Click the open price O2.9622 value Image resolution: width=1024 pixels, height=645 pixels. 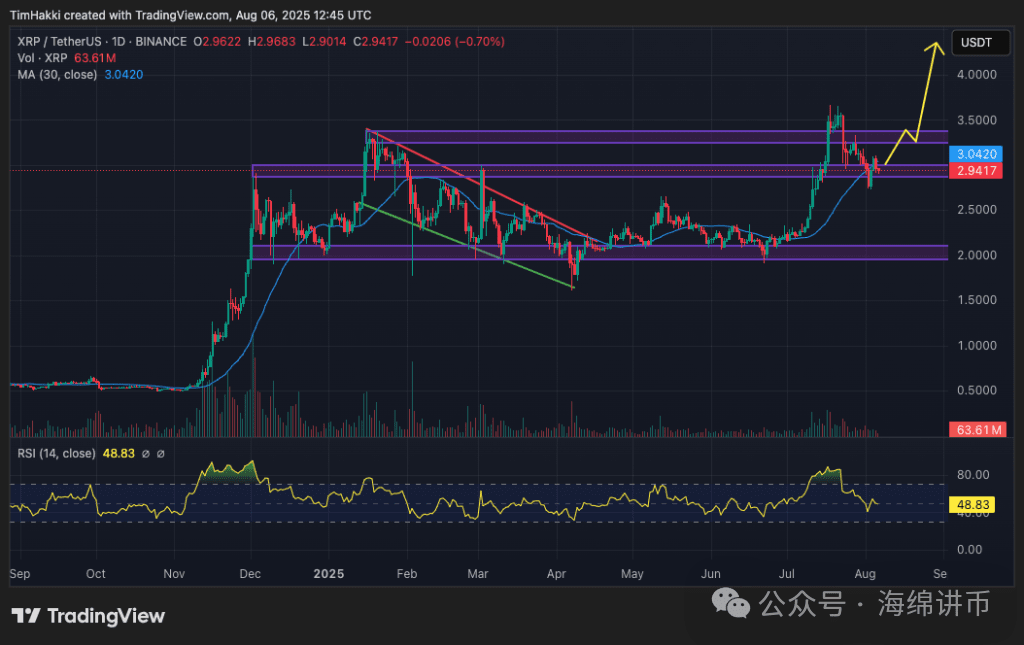point(217,42)
